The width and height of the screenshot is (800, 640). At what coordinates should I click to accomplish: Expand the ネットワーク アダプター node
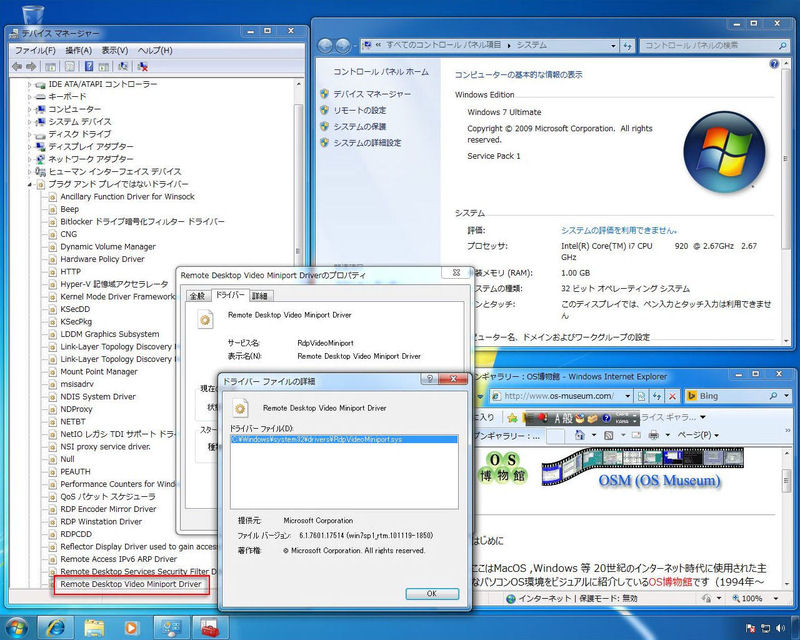29,159
